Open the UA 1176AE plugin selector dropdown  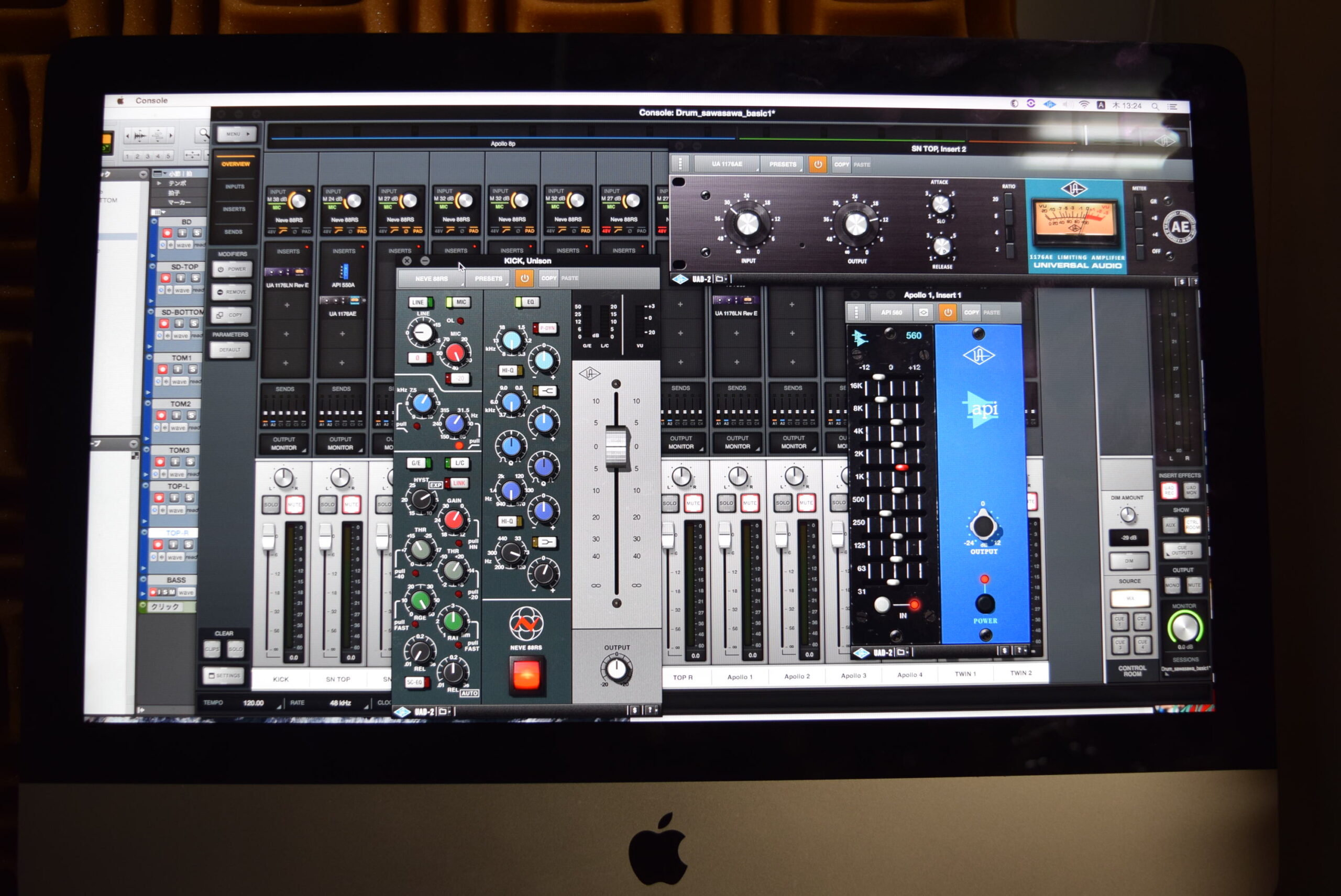(x=727, y=164)
